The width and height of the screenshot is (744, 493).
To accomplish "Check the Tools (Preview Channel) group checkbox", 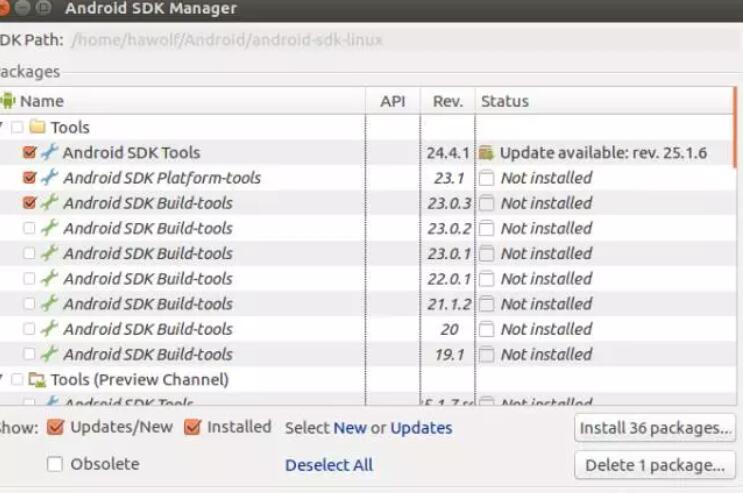I will coord(17,380).
